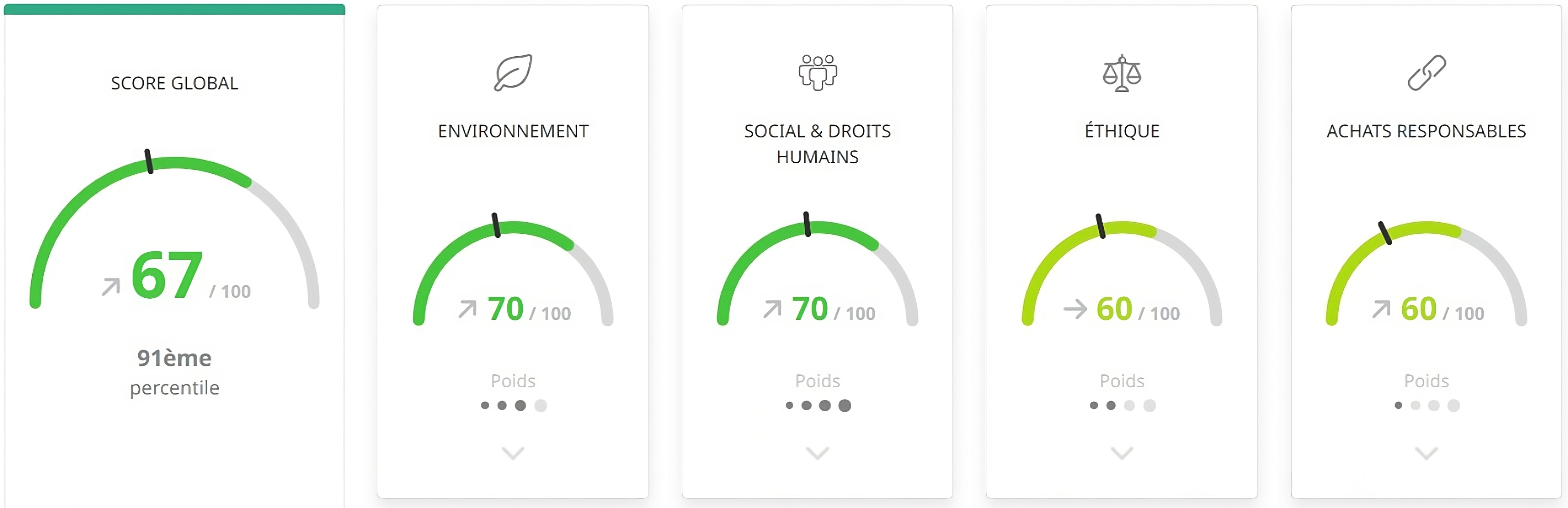Click the Social & Droits Humains Poids dots
Screen dimensions: 1568x508
coord(818,406)
